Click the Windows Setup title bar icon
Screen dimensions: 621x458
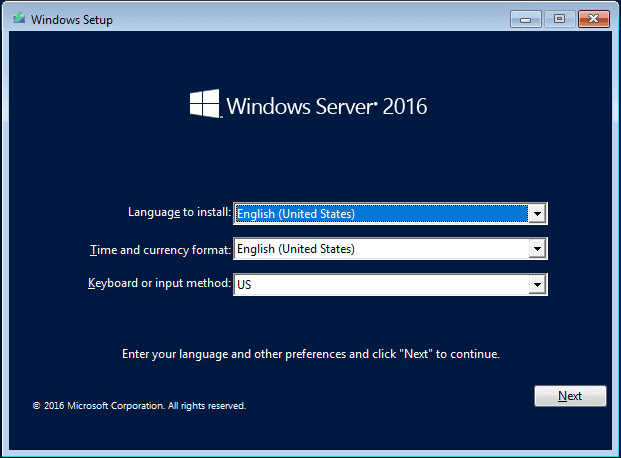(19, 19)
